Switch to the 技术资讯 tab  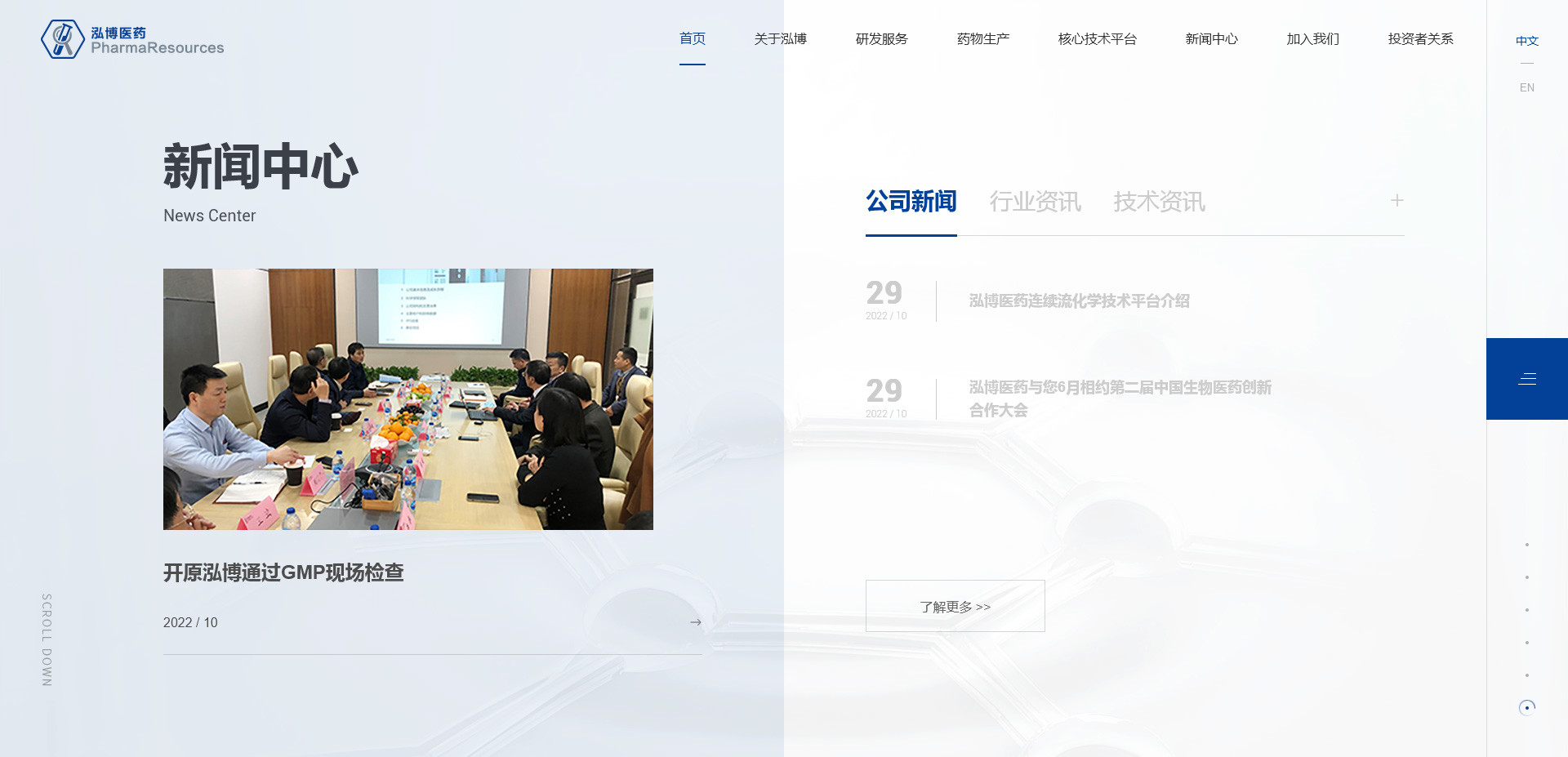tap(1159, 202)
